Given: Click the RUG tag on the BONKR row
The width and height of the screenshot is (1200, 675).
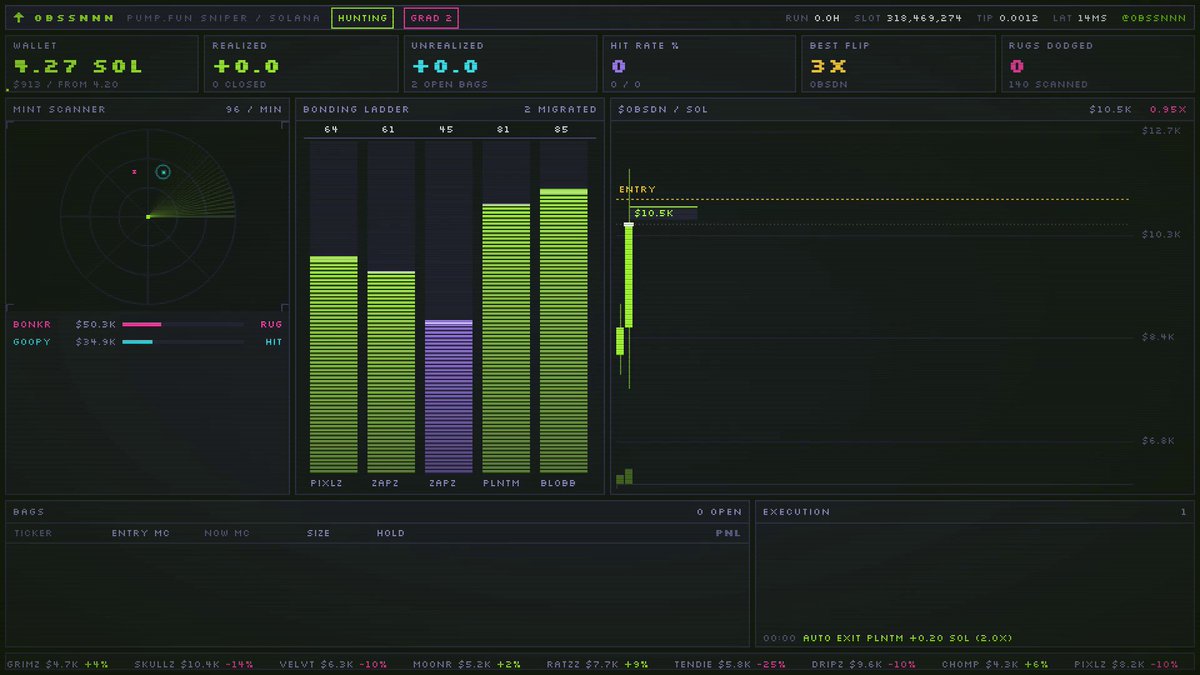Looking at the screenshot, I should pos(271,324).
